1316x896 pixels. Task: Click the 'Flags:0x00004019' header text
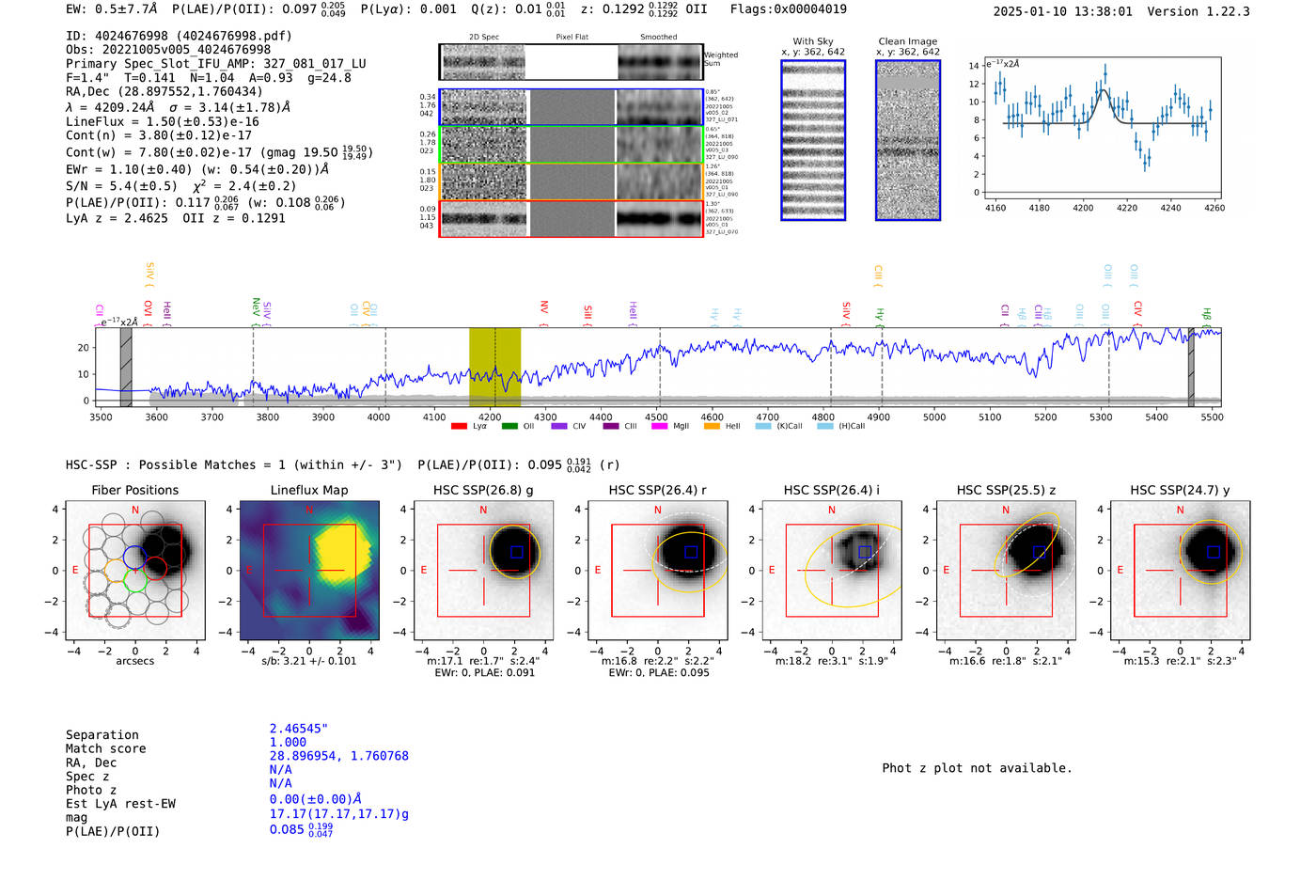788,9
